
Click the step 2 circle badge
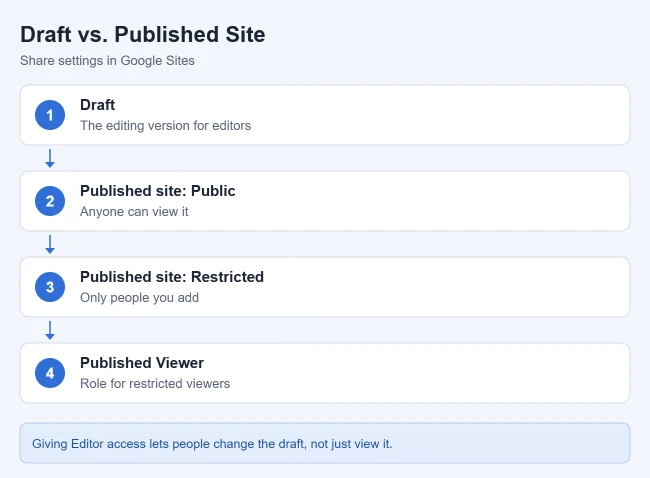tap(50, 201)
